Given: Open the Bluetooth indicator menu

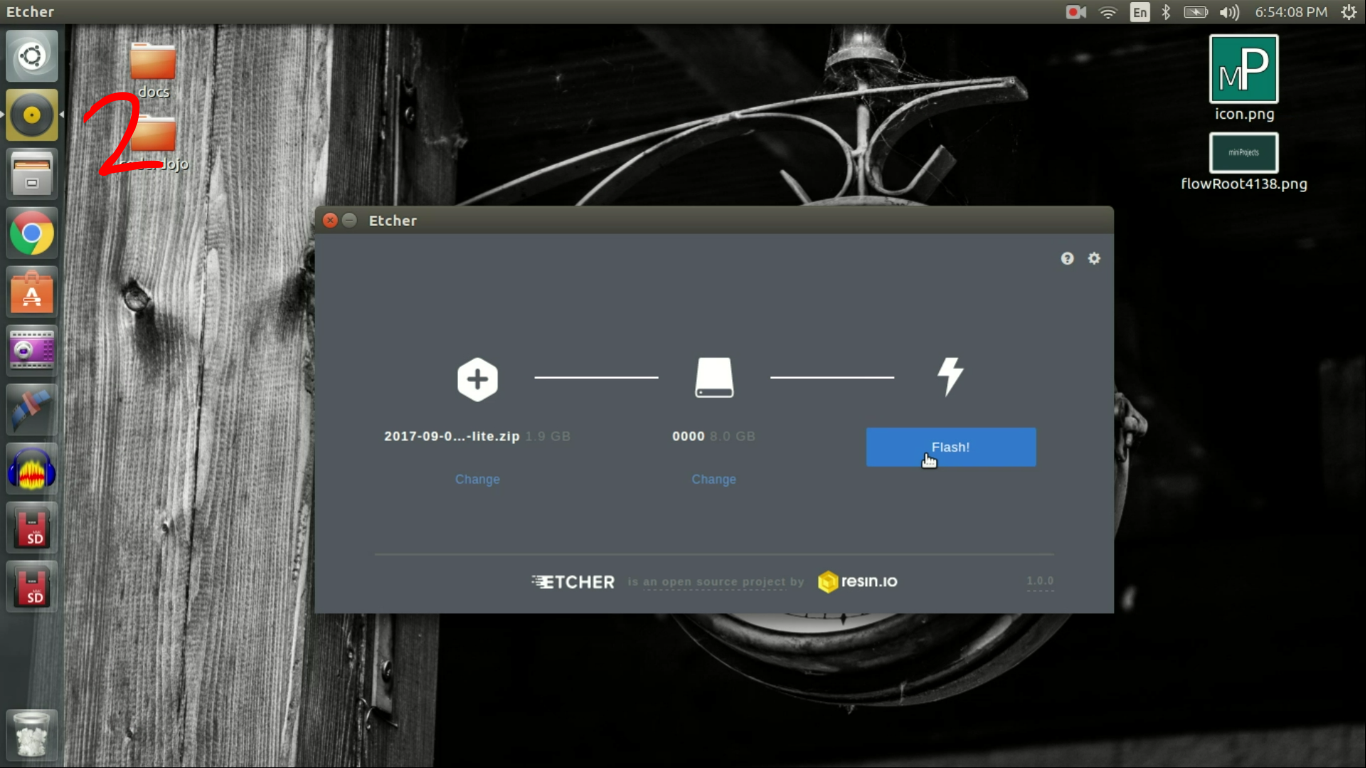Looking at the screenshot, I should (1166, 12).
